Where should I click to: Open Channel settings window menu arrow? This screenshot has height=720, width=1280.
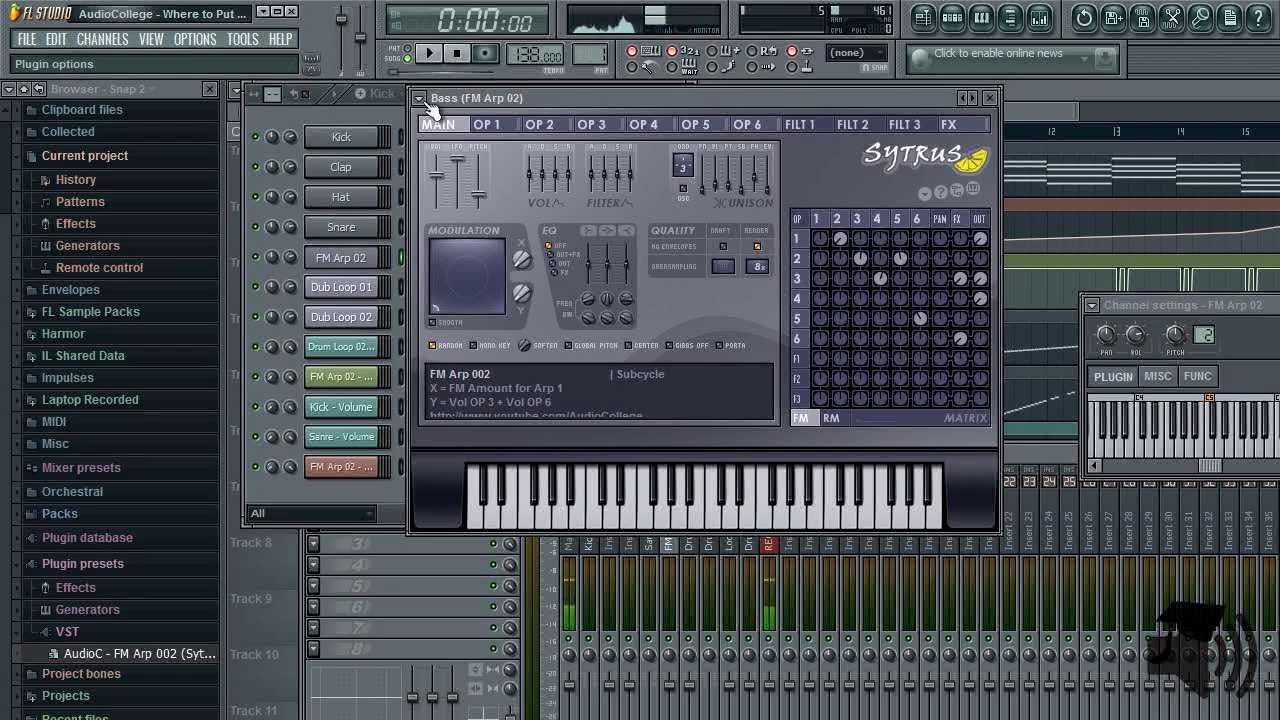(1092, 306)
